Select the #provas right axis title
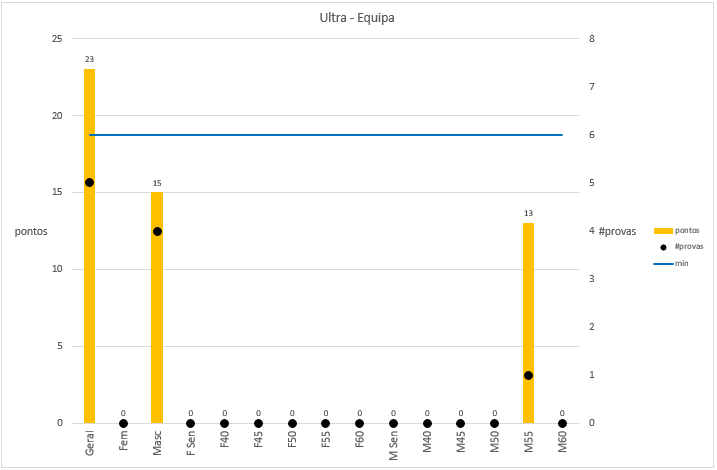The height and width of the screenshot is (470, 717). click(x=617, y=231)
